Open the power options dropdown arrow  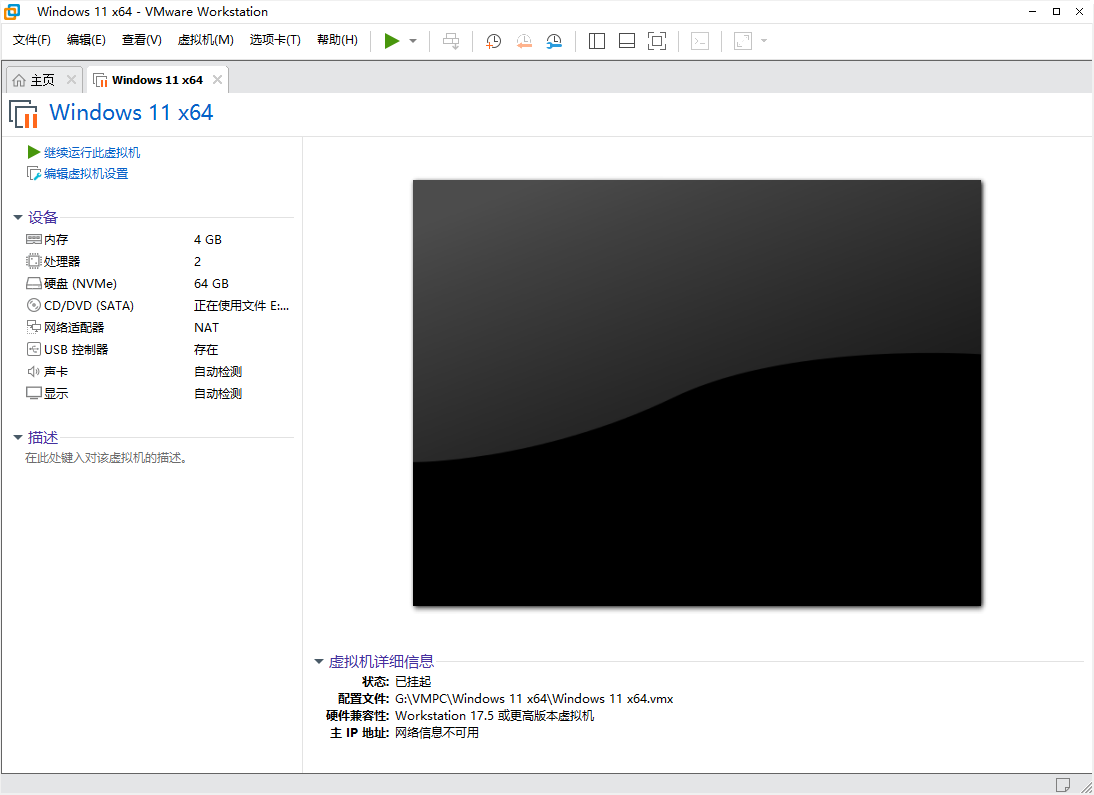tap(413, 41)
